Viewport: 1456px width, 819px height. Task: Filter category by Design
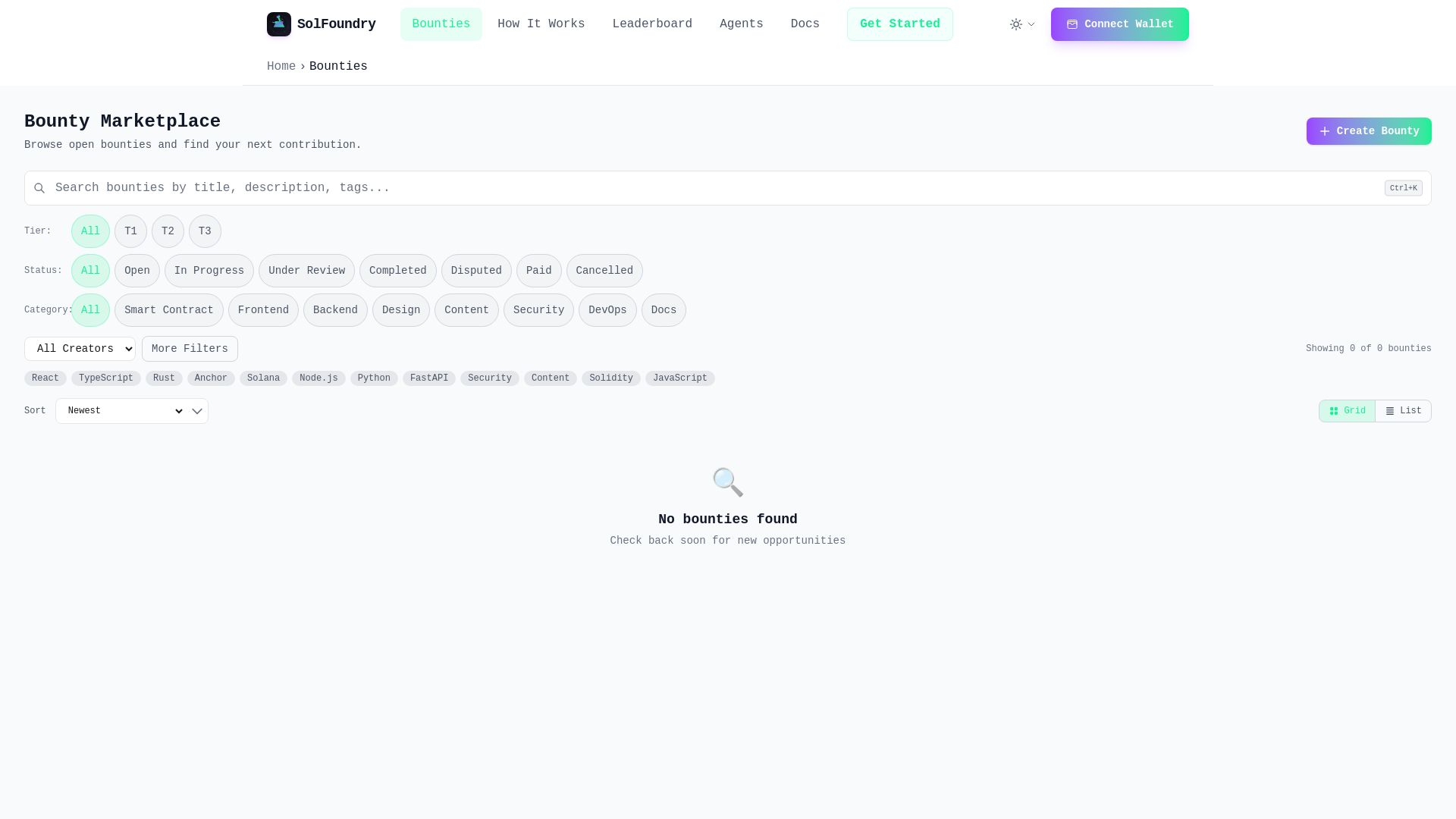pyautogui.click(x=401, y=310)
